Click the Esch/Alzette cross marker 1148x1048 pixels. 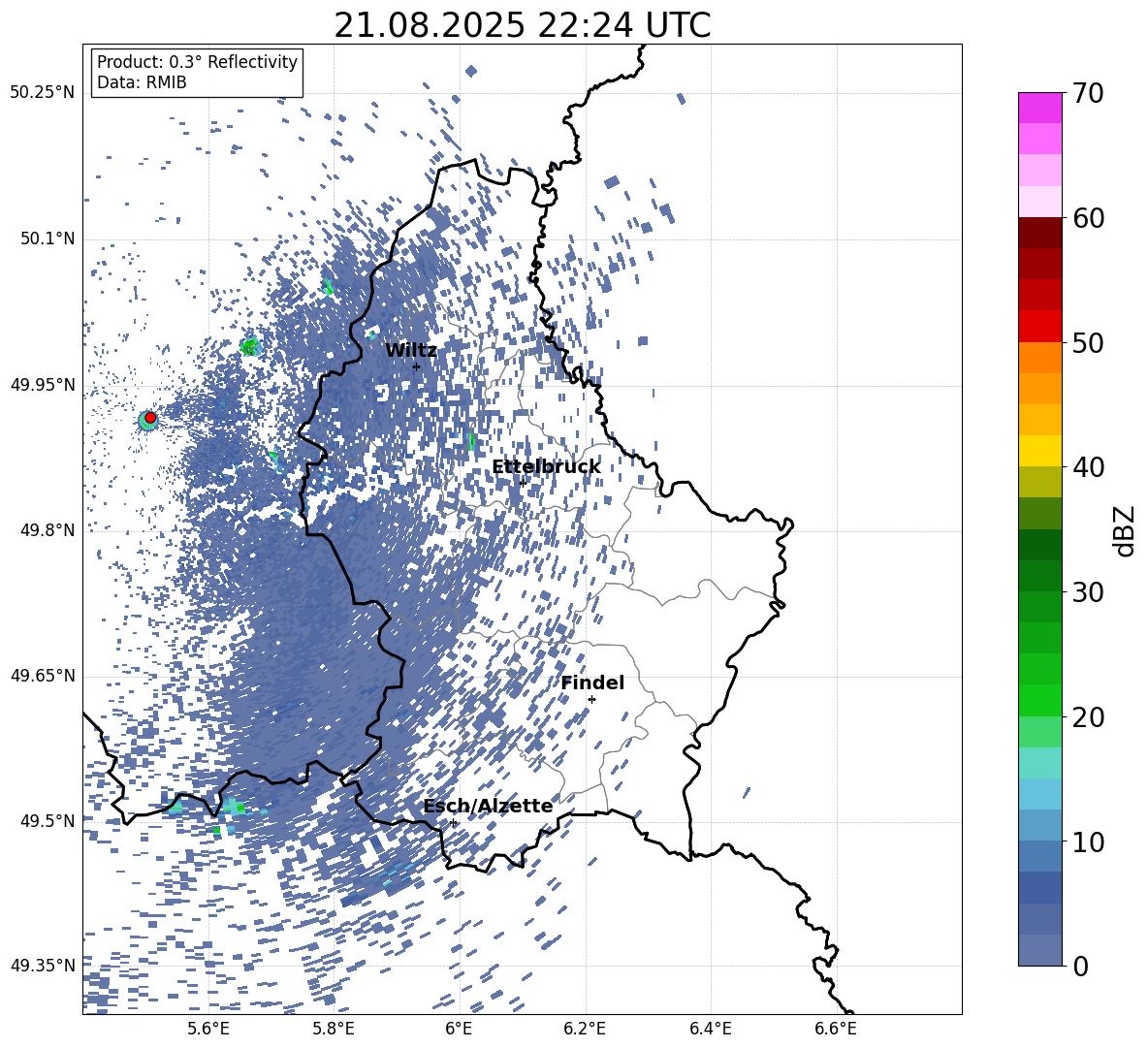[453, 822]
